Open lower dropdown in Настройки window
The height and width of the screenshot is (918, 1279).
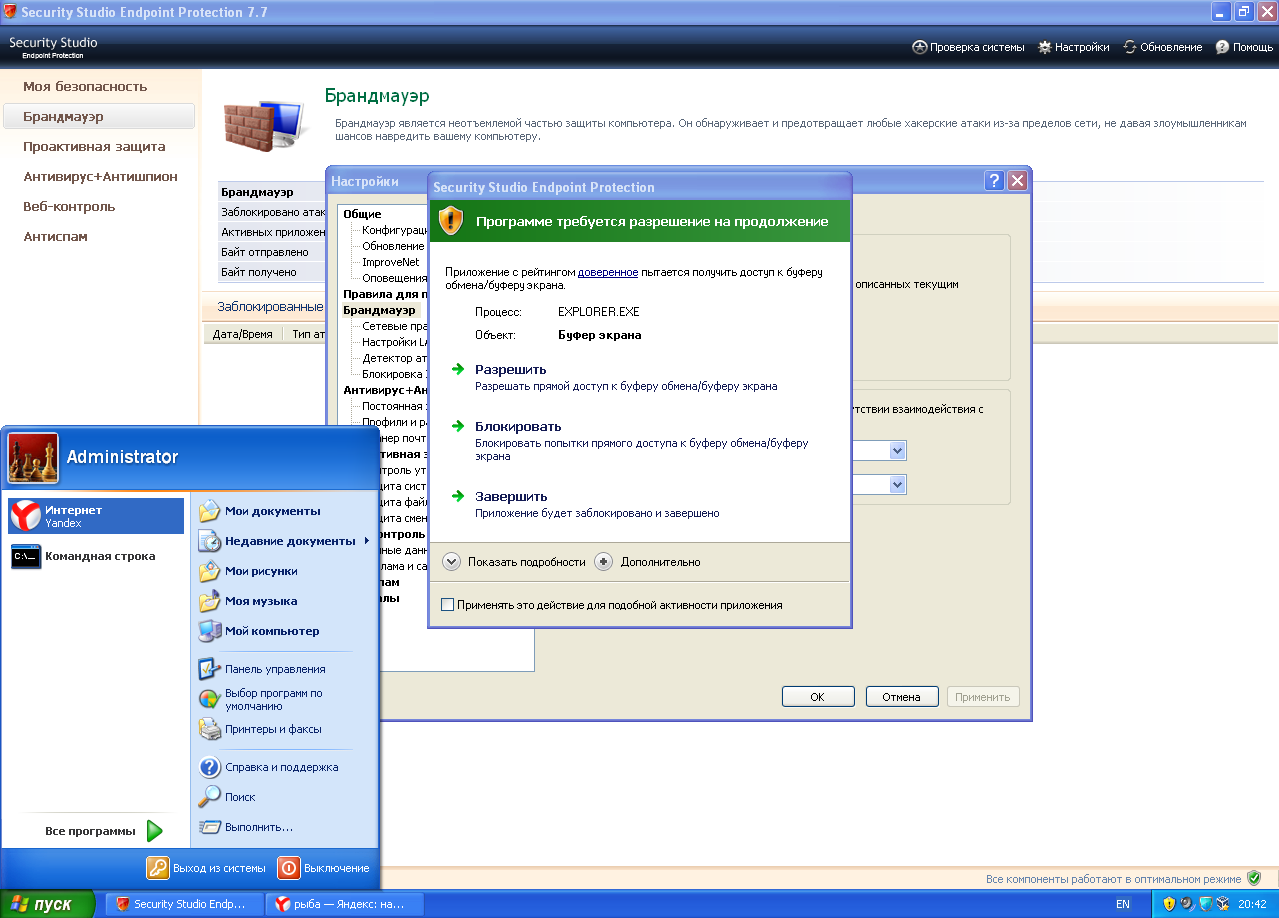point(897,484)
